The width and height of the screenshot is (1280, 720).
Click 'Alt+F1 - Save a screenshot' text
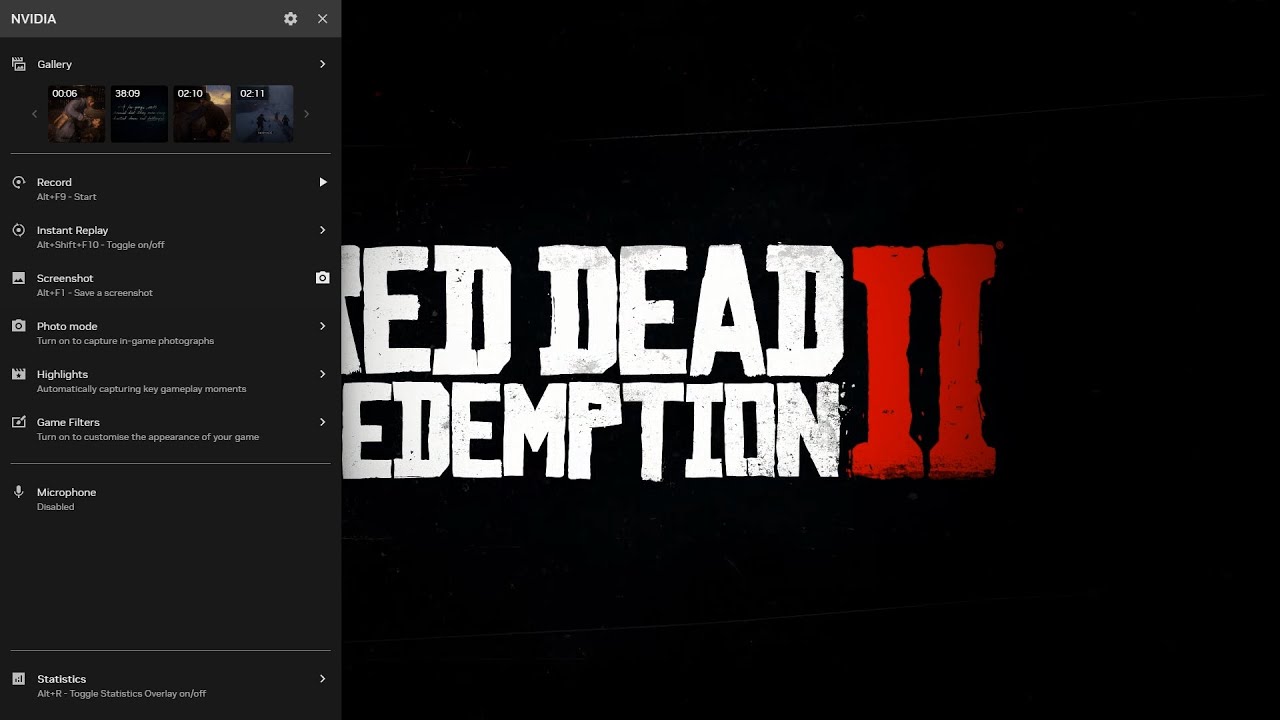[95, 293]
